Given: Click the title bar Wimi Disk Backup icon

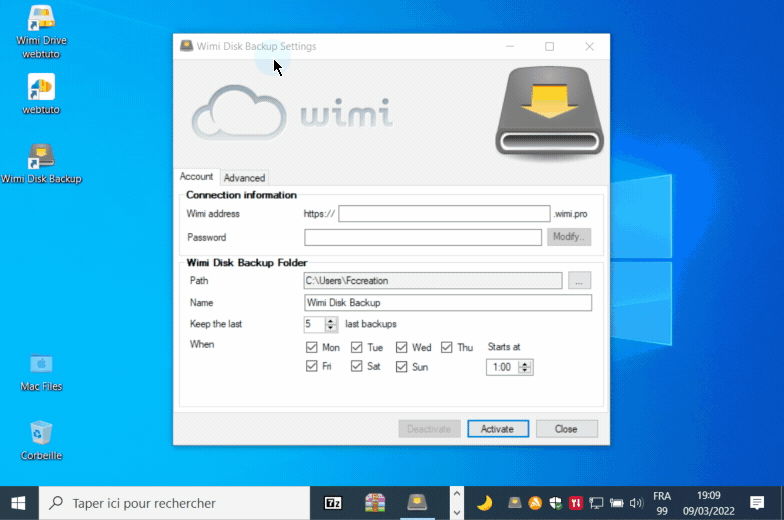Looking at the screenshot, I should click(x=186, y=46).
